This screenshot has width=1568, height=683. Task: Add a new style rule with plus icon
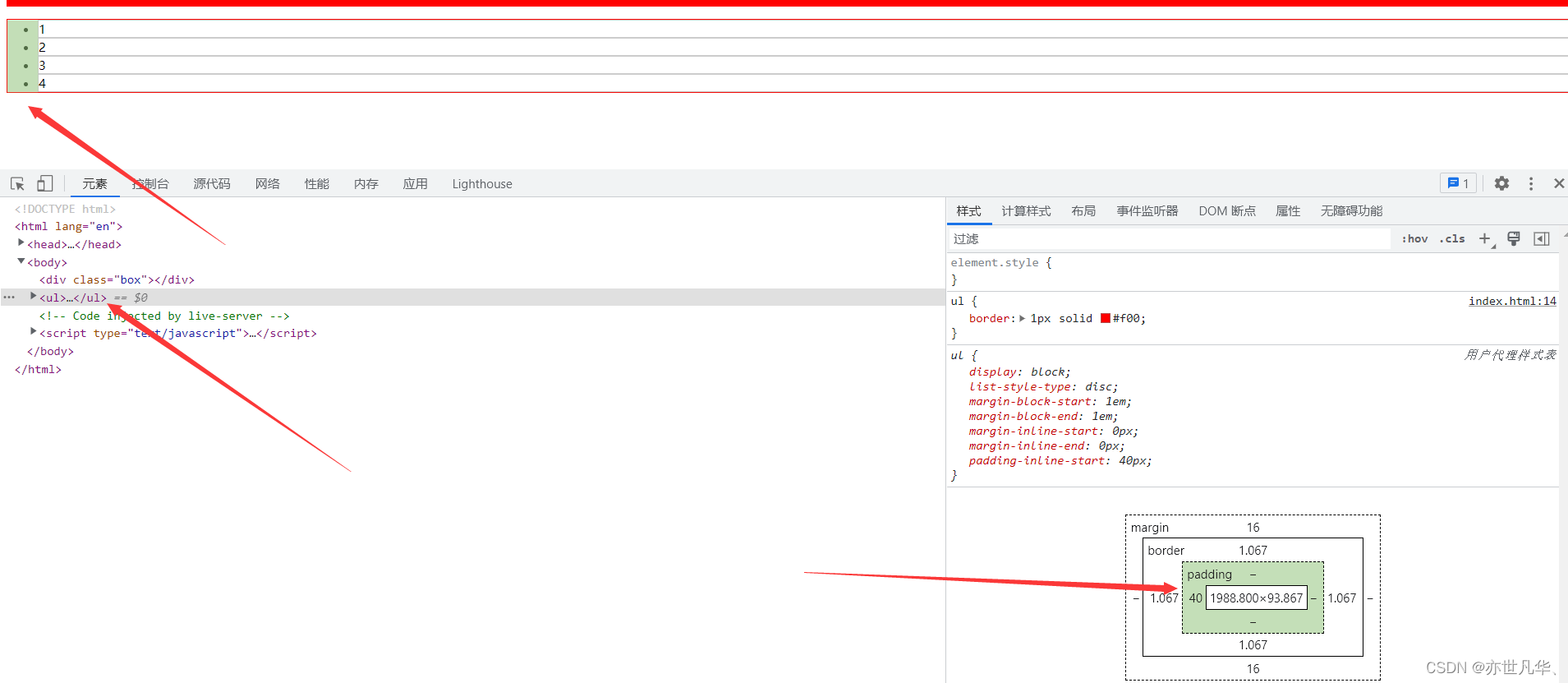(x=1485, y=238)
